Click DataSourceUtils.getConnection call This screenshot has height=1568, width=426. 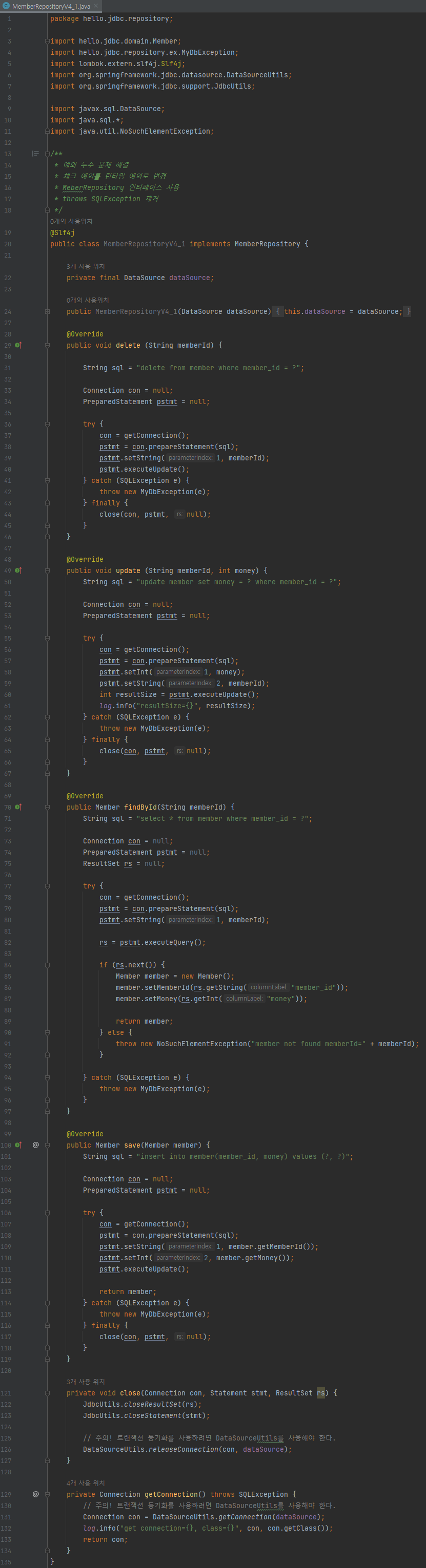pos(238,1517)
